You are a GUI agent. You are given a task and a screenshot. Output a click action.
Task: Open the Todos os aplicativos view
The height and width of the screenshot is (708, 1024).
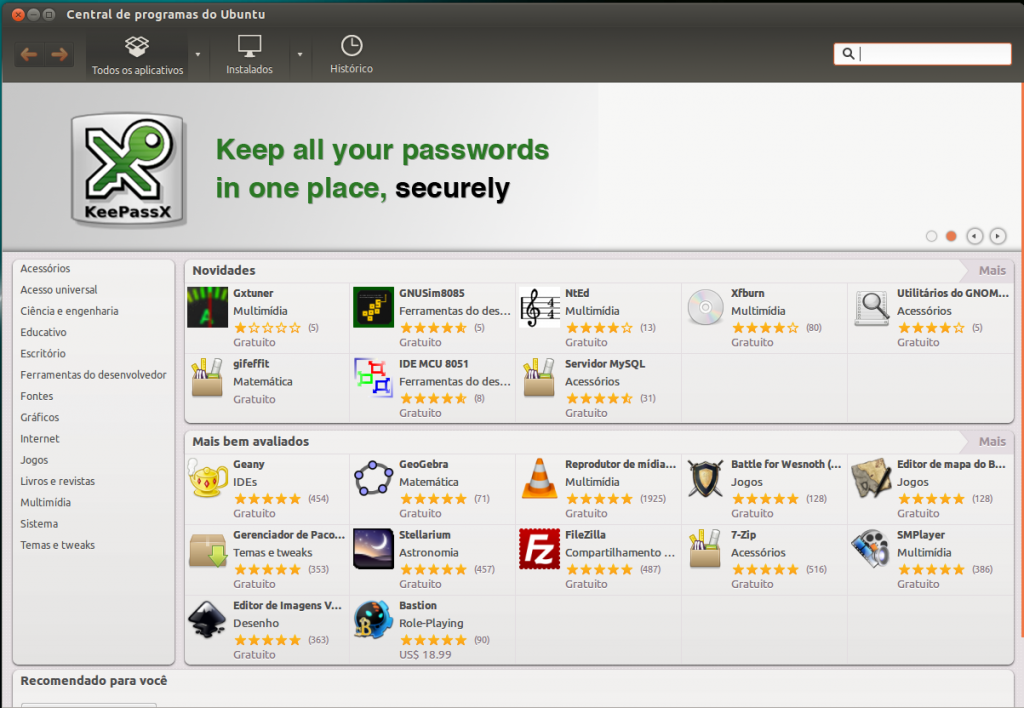click(x=137, y=55)
